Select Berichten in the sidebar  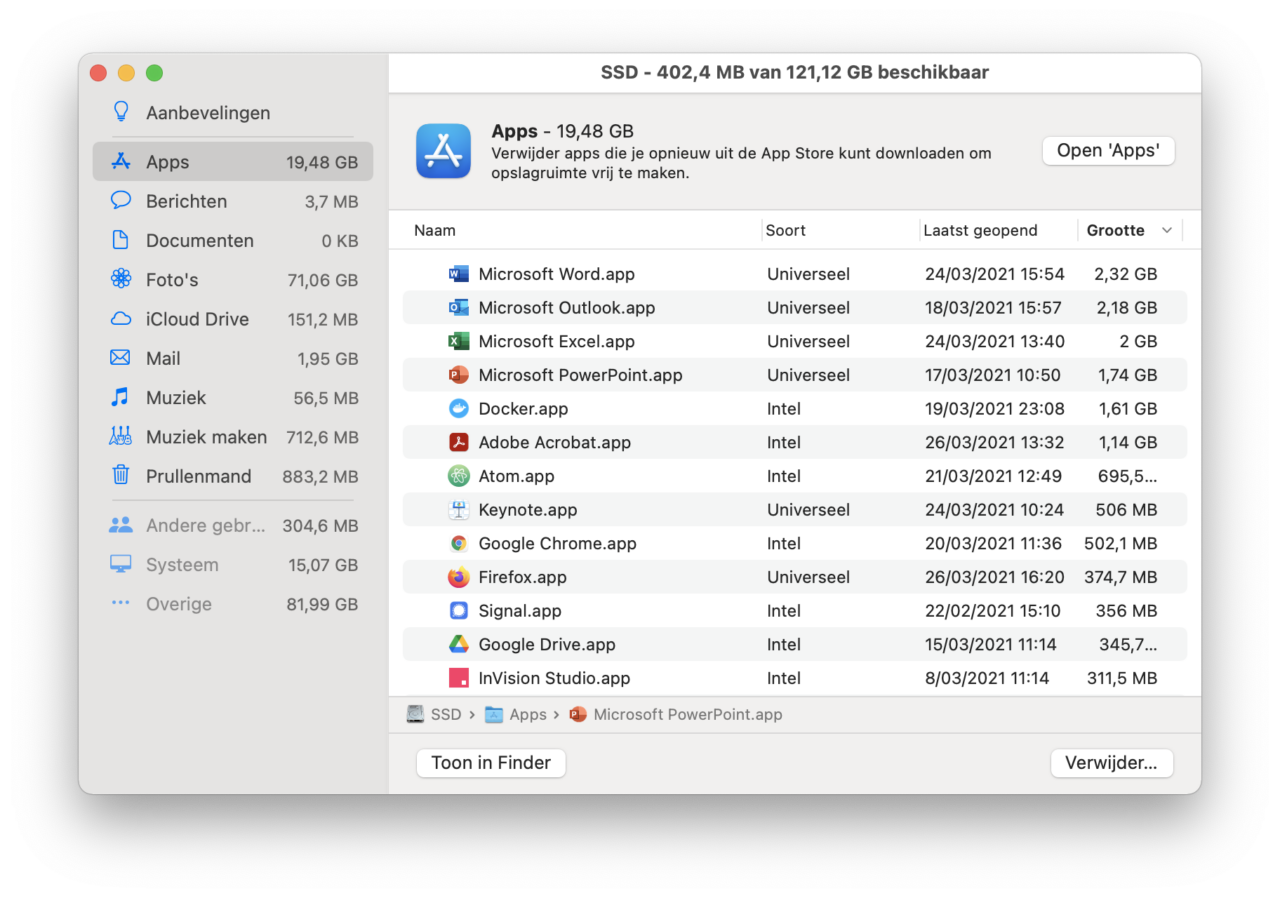pyautogui.click(x=232, y=201)
